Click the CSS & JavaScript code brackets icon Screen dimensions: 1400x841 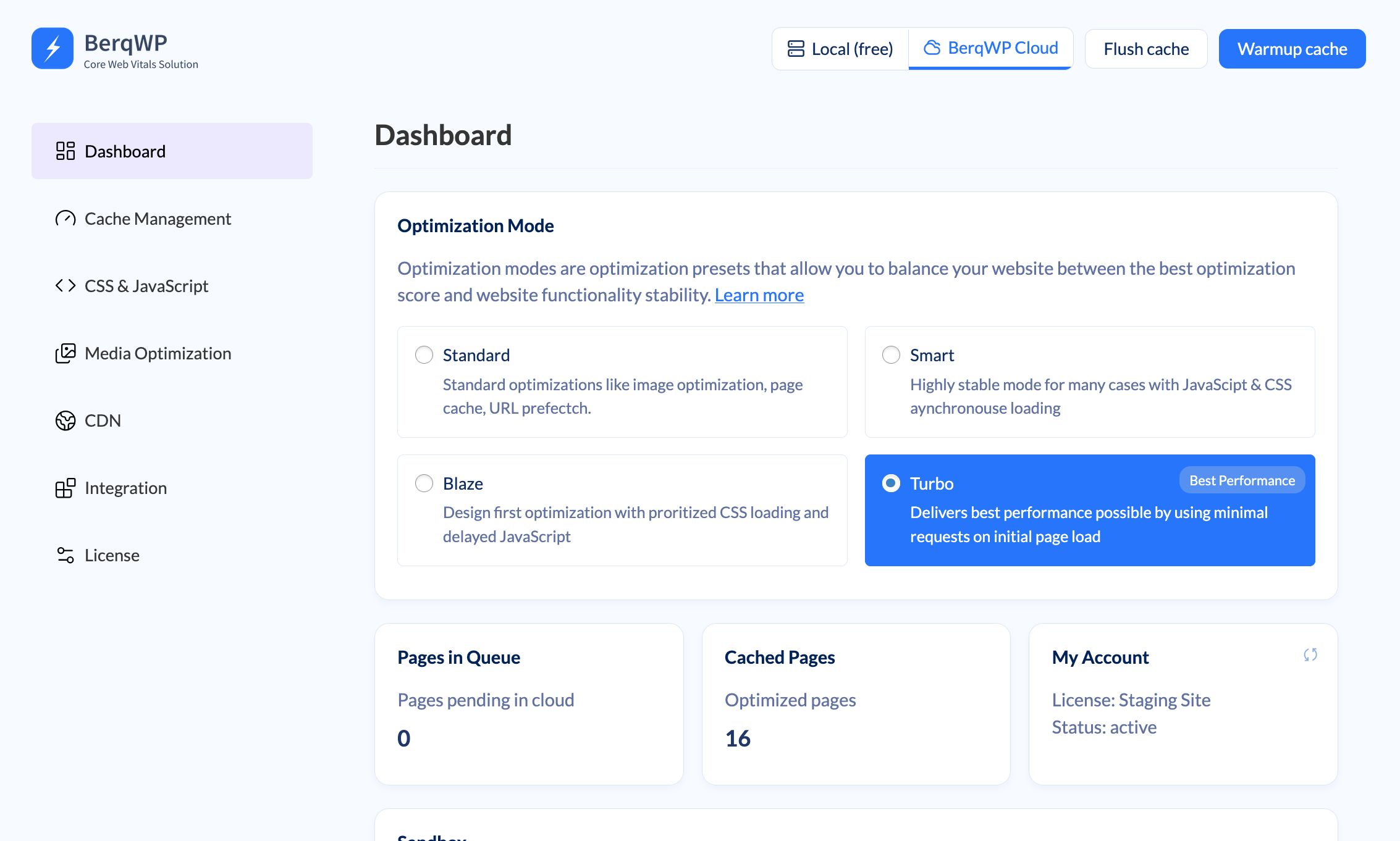(x=65, y=286)
